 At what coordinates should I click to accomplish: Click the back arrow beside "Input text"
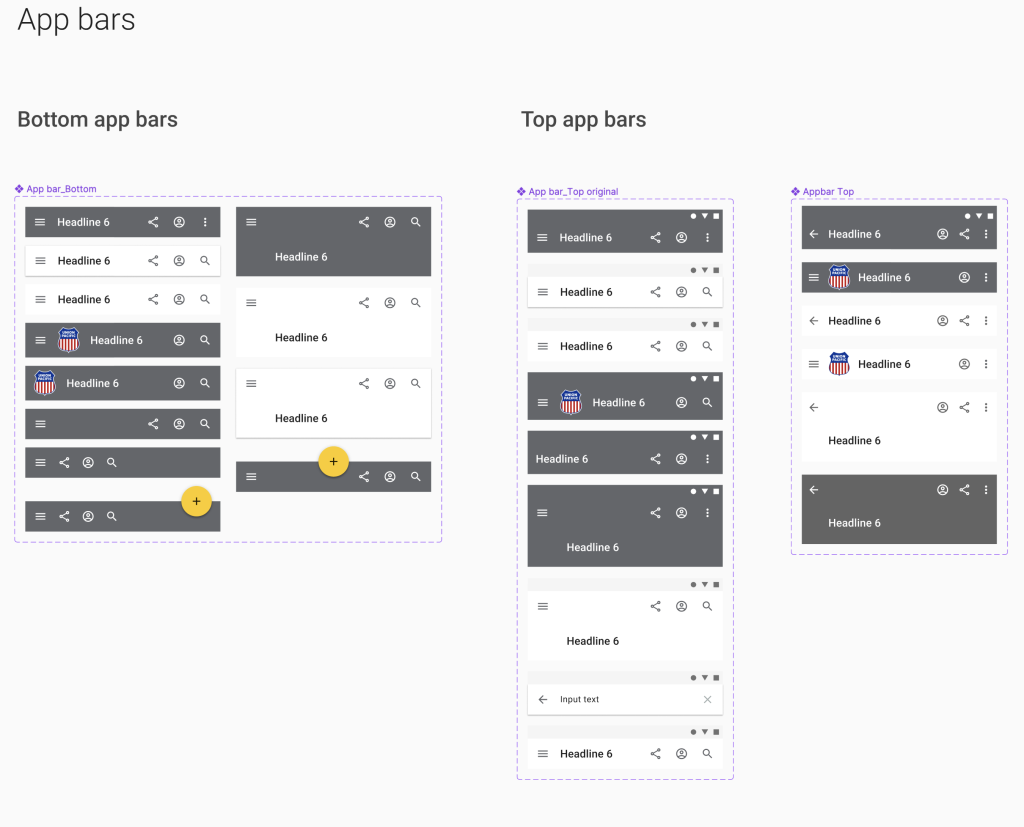point(543,700)
